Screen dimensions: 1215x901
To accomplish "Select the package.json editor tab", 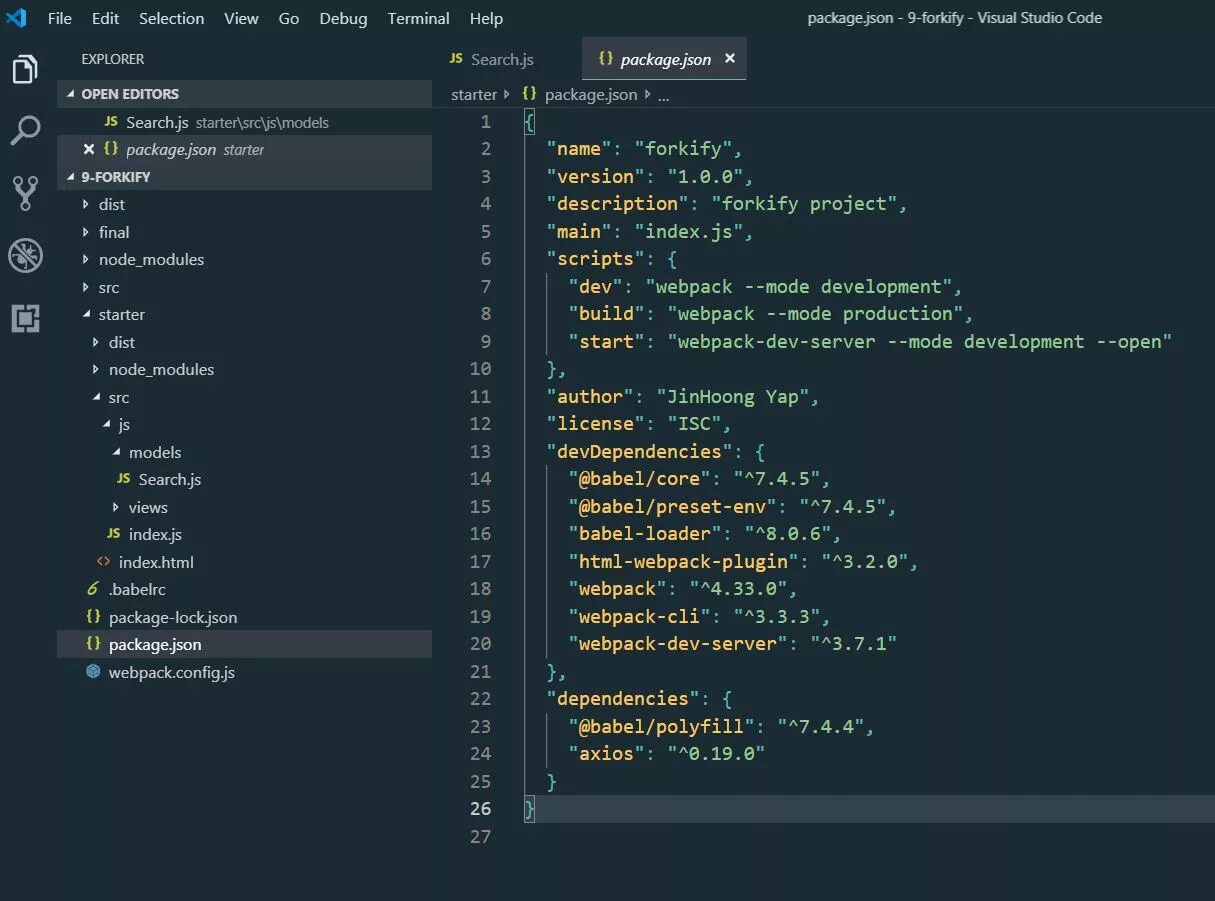I will click(x=664, y=59).
